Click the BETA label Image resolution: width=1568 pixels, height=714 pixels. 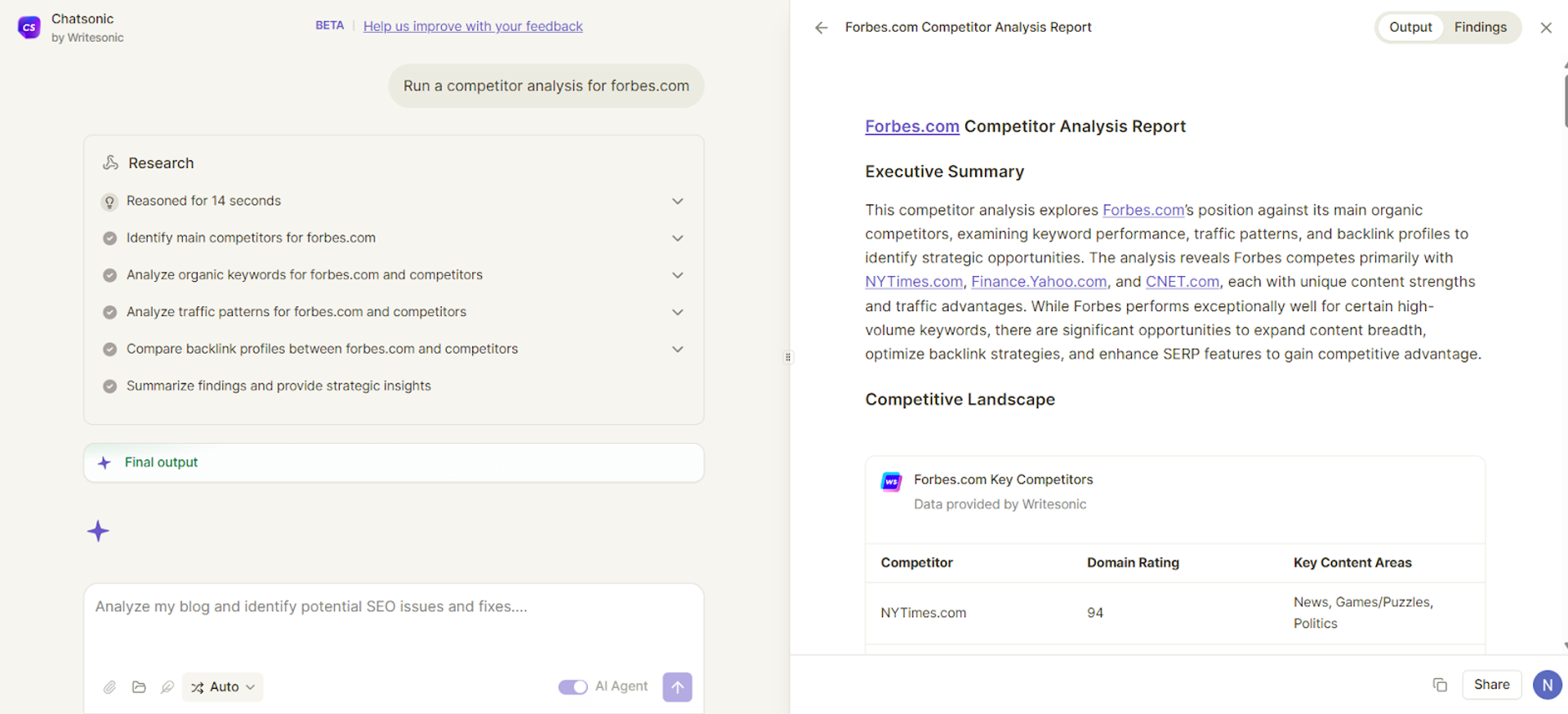click(x=329, y=25)
